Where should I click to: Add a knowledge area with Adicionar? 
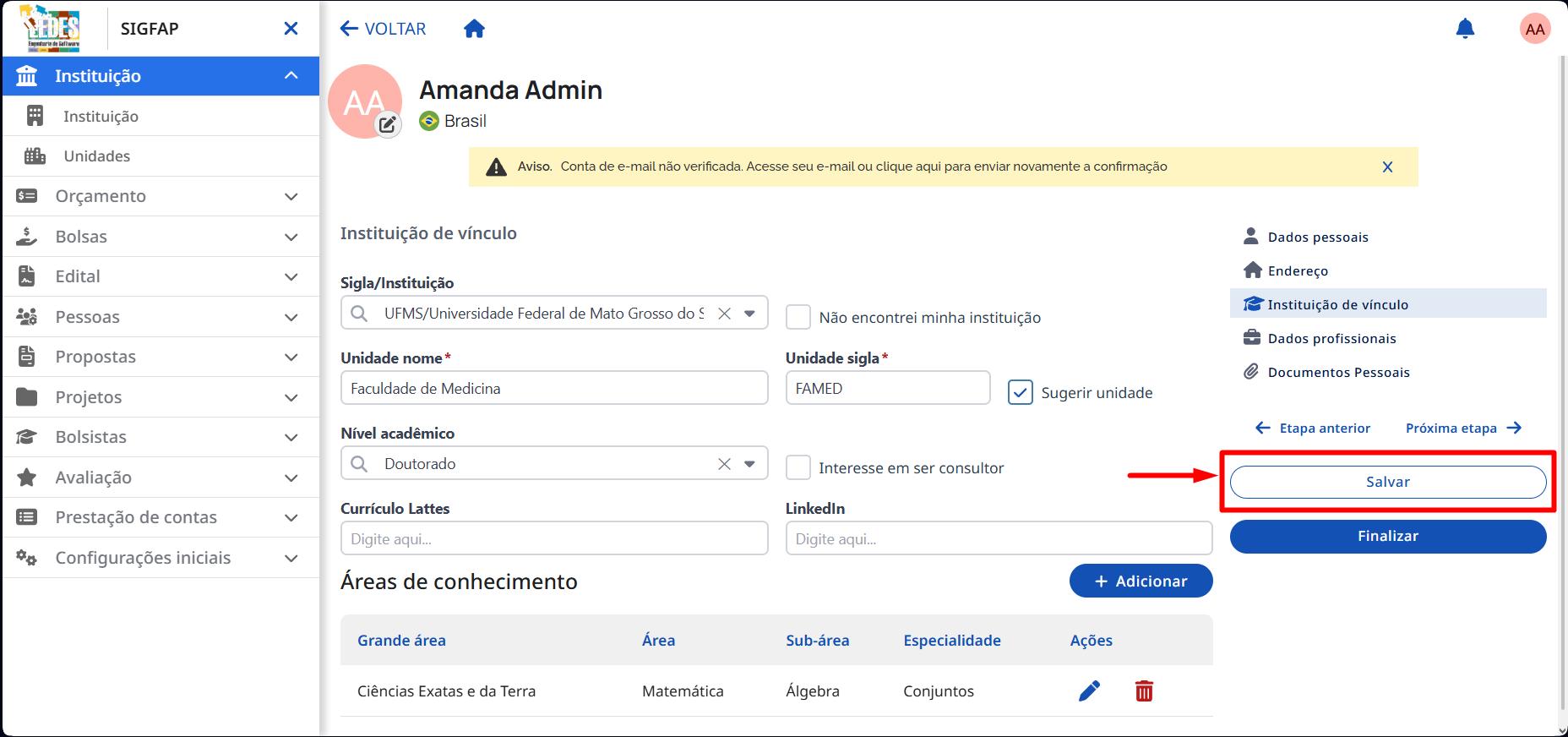coord(1141,581)
